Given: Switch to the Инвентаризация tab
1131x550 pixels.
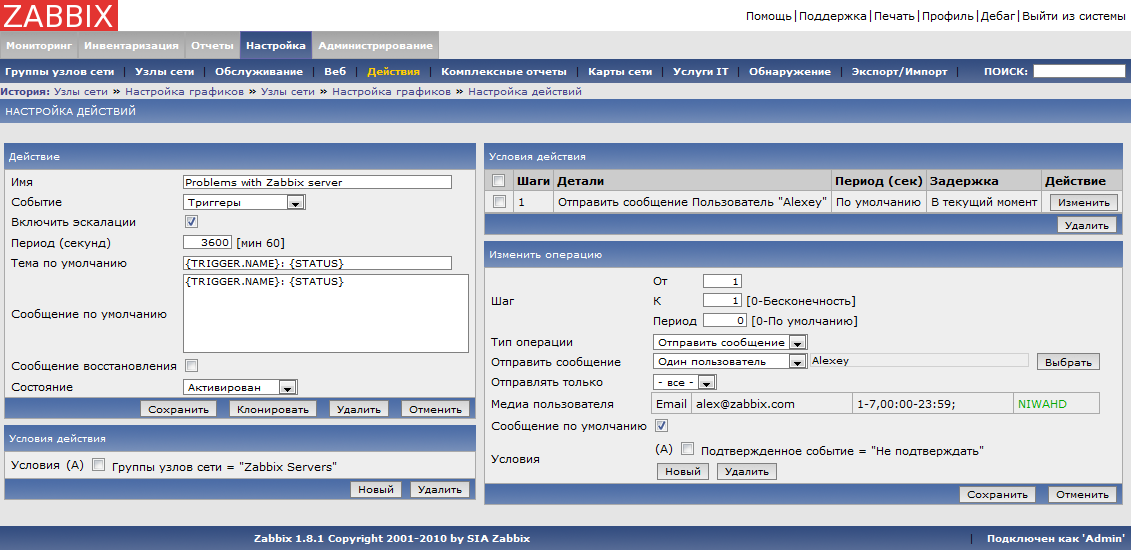Looking at the screenshot, I should pos(131,45).
